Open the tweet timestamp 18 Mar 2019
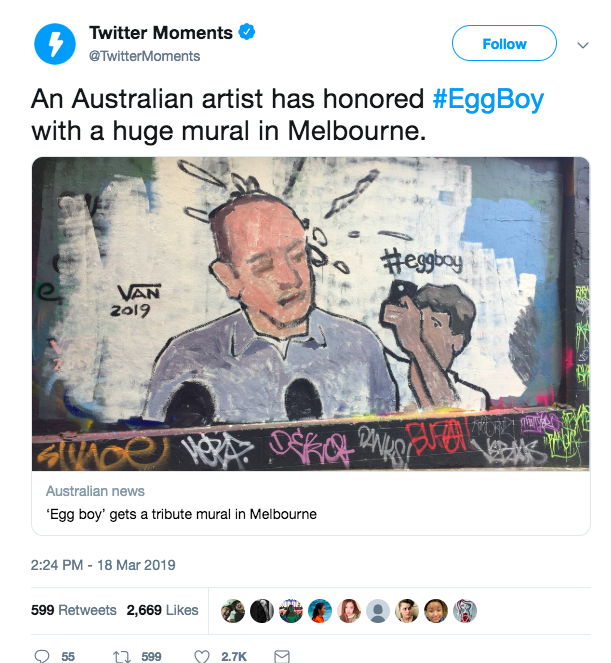The height and width of the screenshot is (663, 611). pos(103,565)
